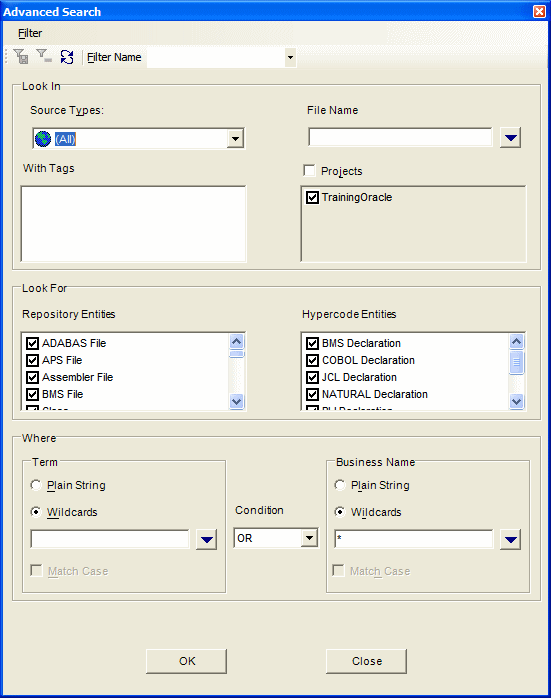Uncheck the TrainingOracle project
The width and height of the screenshot is (551, 698).
tap(312, 197)
